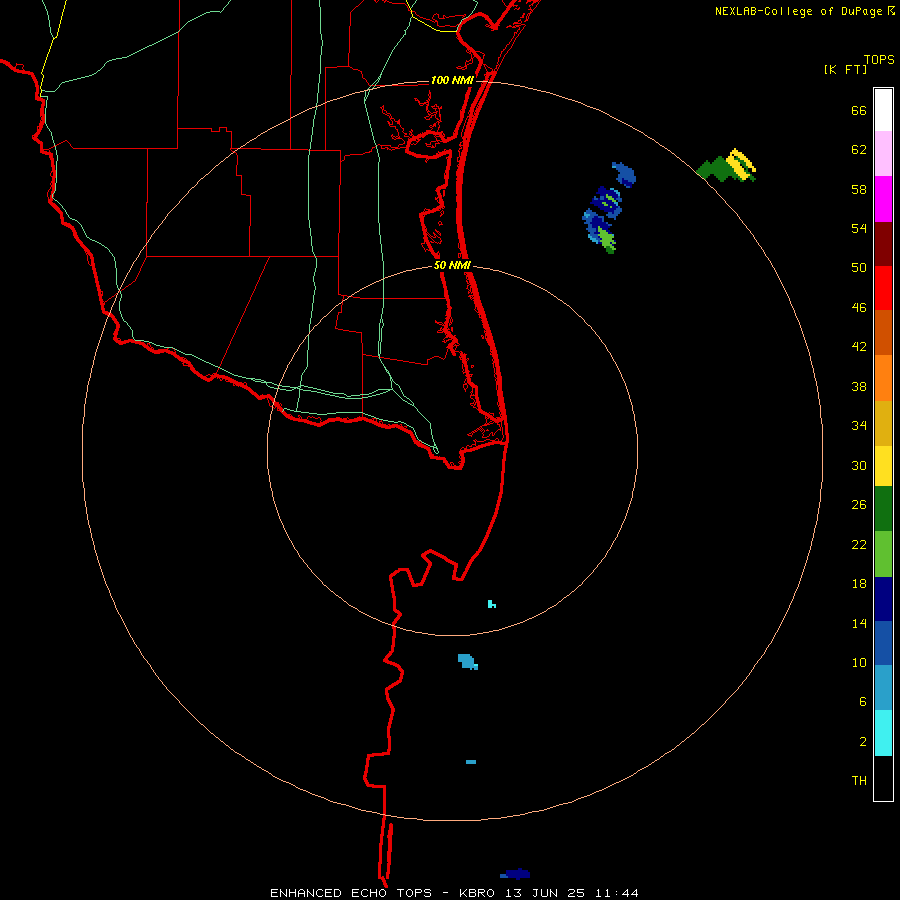Click the '22' legend value
Image resolution: width=900 pixels, height=900 pixels.
[x=859, y=545]
